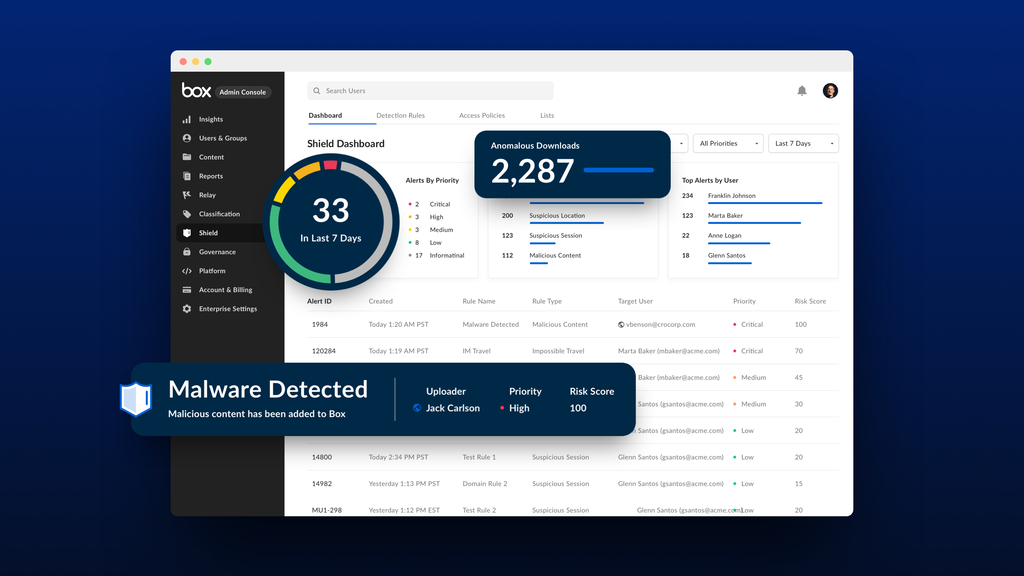
Task: Open the Content sidebar link
Action: point(212,157)
